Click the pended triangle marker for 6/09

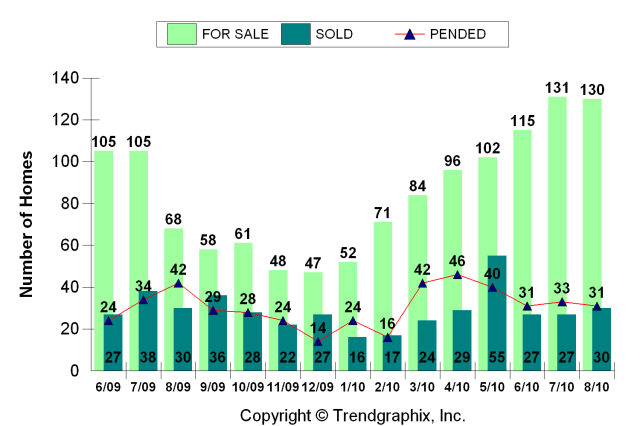click(x=109, y=320)
